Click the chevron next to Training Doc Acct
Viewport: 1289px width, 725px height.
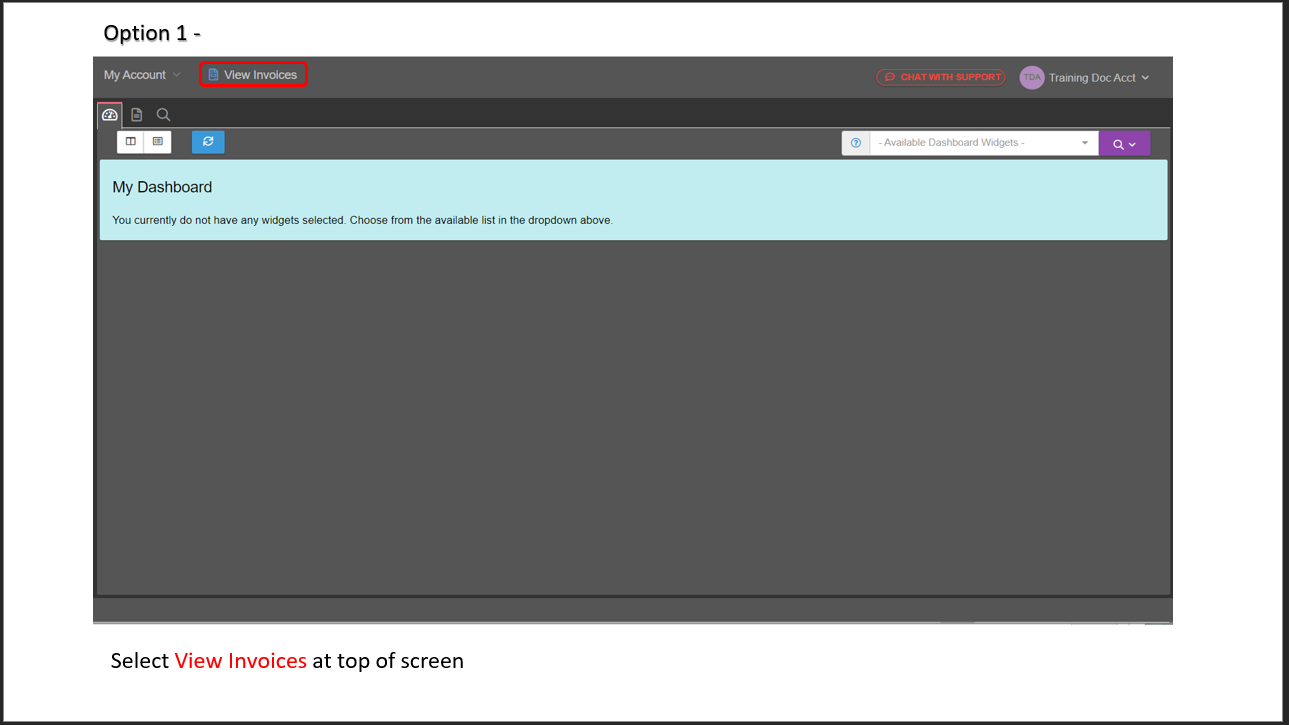click(1145, 78)
